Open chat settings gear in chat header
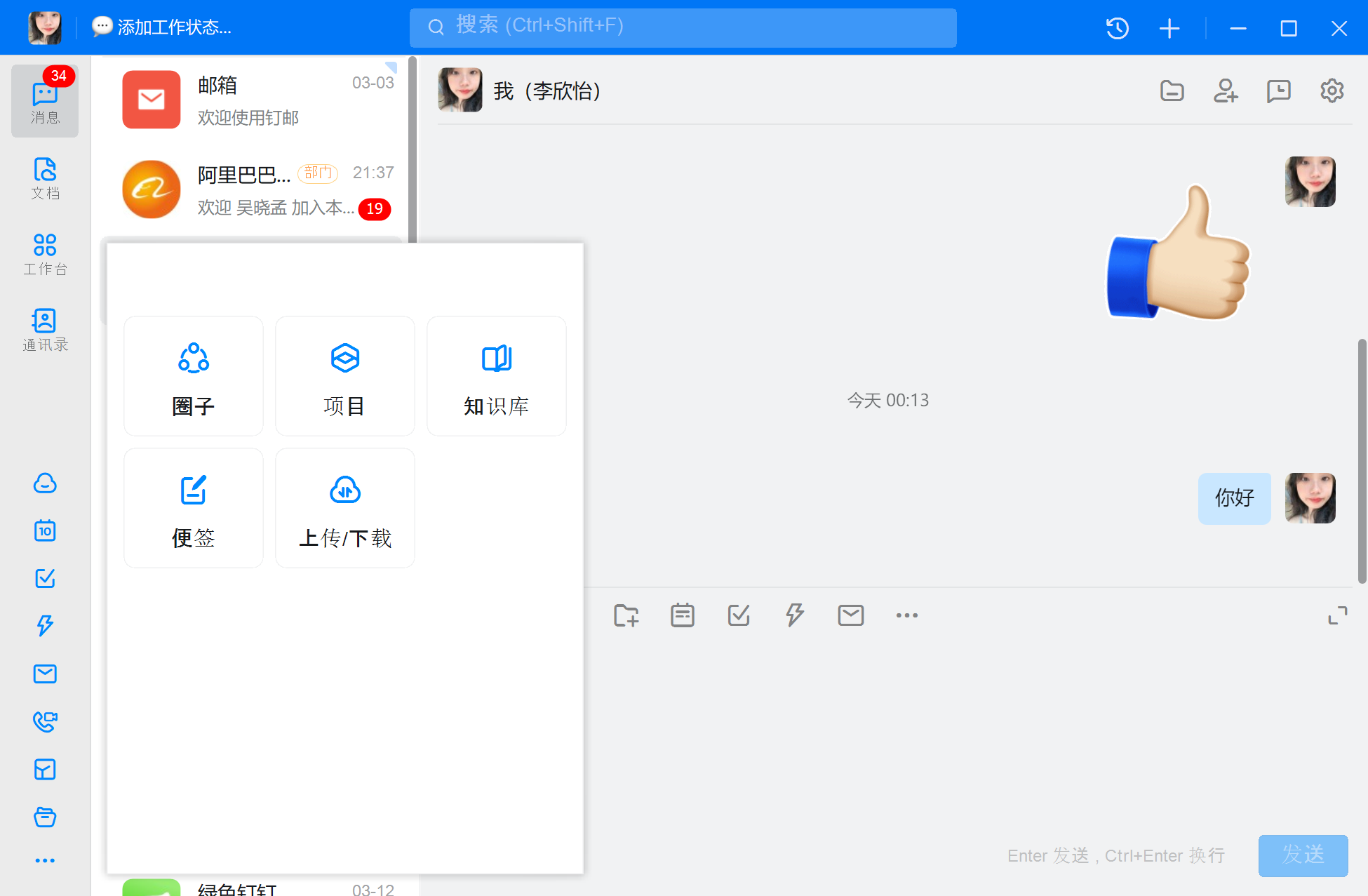Screen dimensions: 1368x896 1331,91
